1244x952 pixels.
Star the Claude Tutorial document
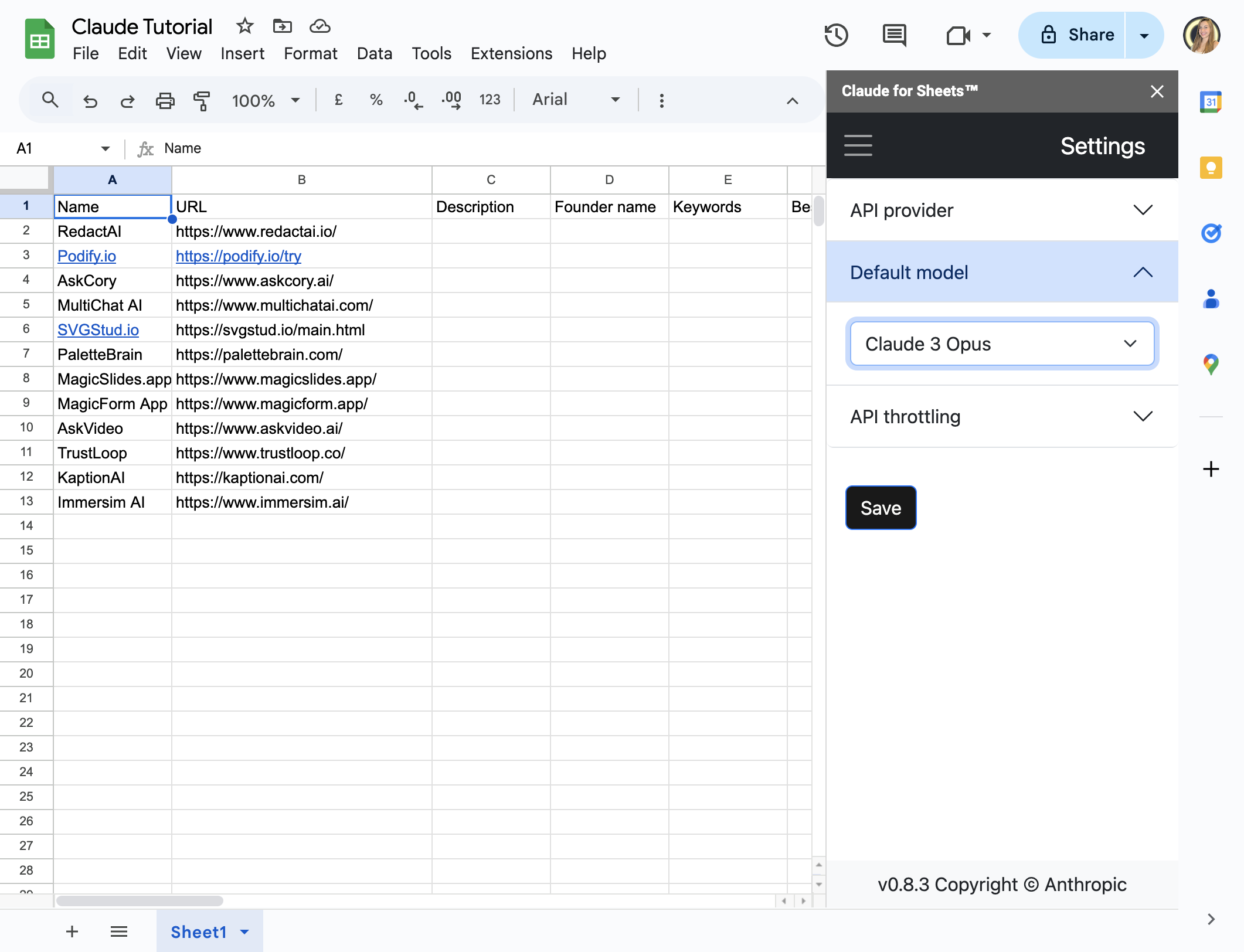244,26
